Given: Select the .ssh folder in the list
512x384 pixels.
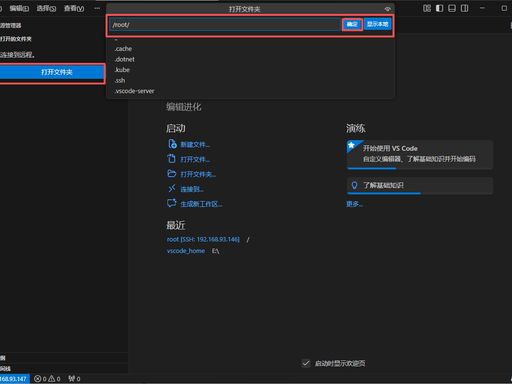Looking at the screenshot, I should click(250, 81).
